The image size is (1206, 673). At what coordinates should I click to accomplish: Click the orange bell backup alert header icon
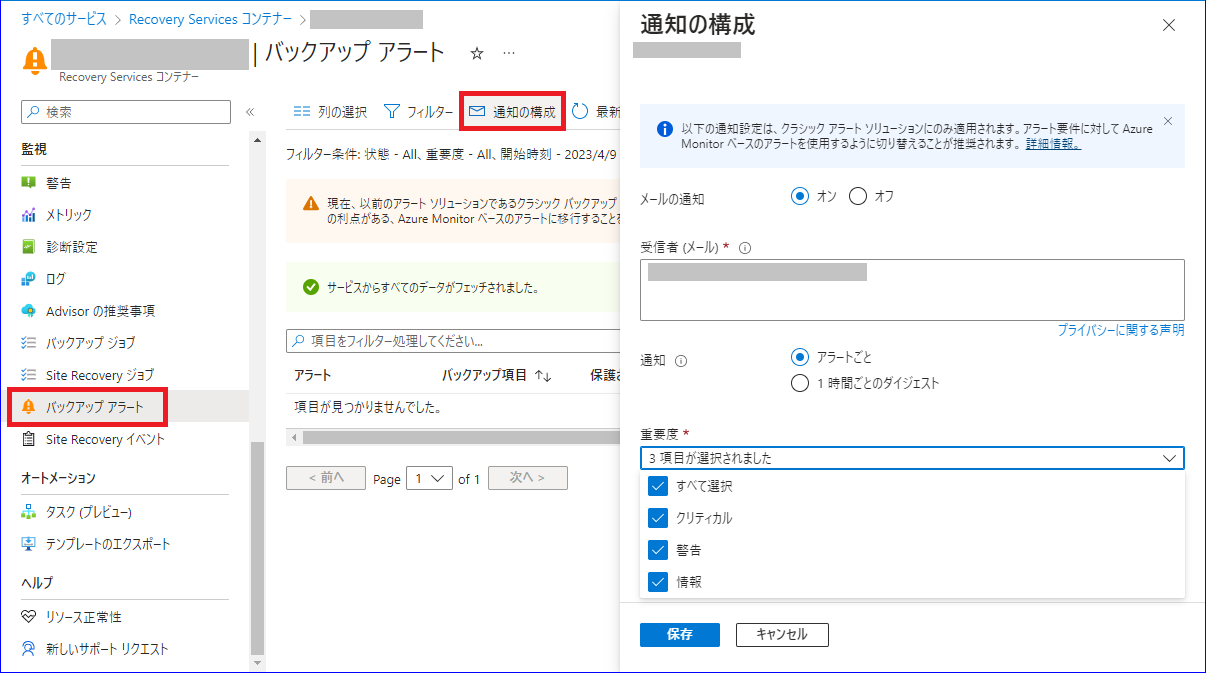[34, 60]
